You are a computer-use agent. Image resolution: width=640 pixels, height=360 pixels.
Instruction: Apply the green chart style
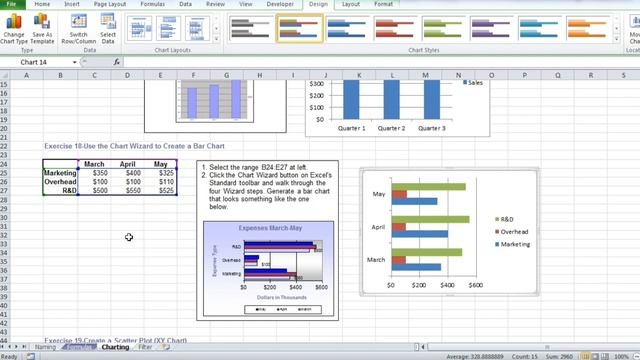pos(443,28)
